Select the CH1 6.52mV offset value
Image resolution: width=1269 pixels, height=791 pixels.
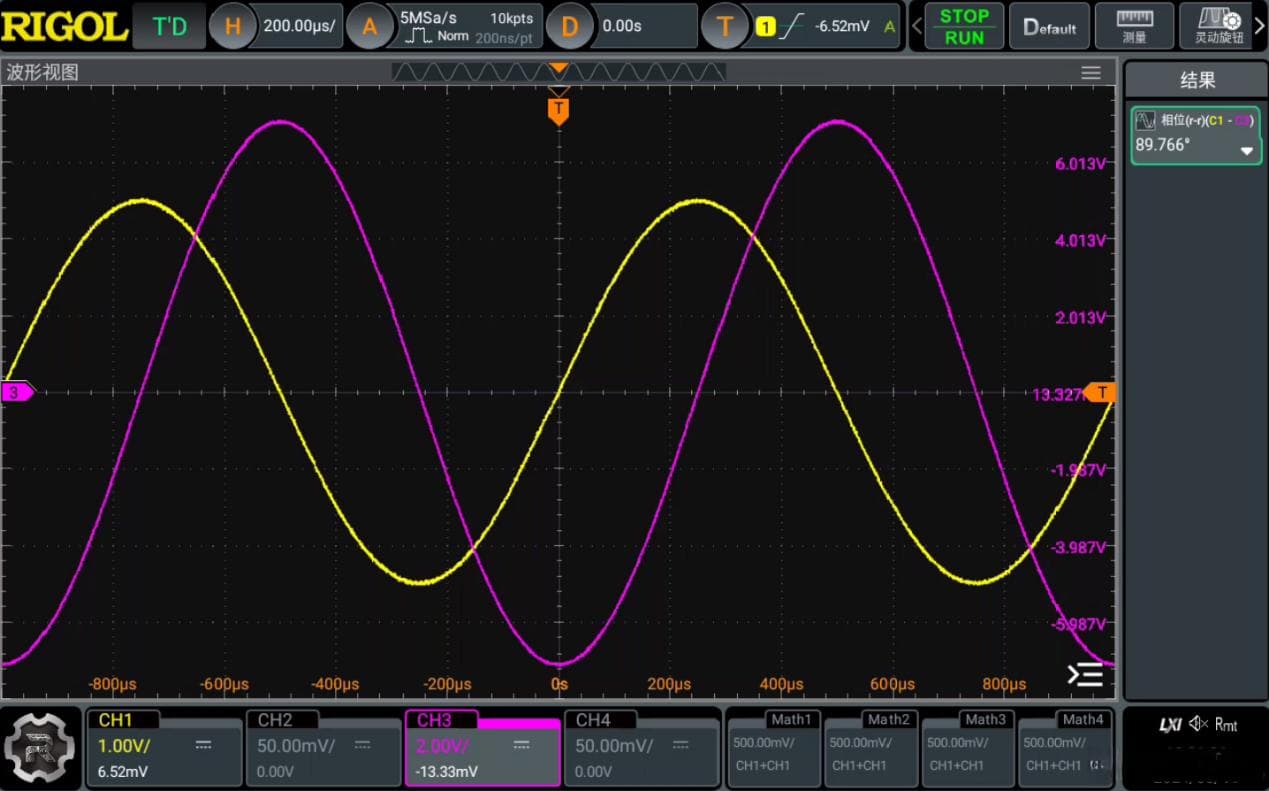(123, 772)
